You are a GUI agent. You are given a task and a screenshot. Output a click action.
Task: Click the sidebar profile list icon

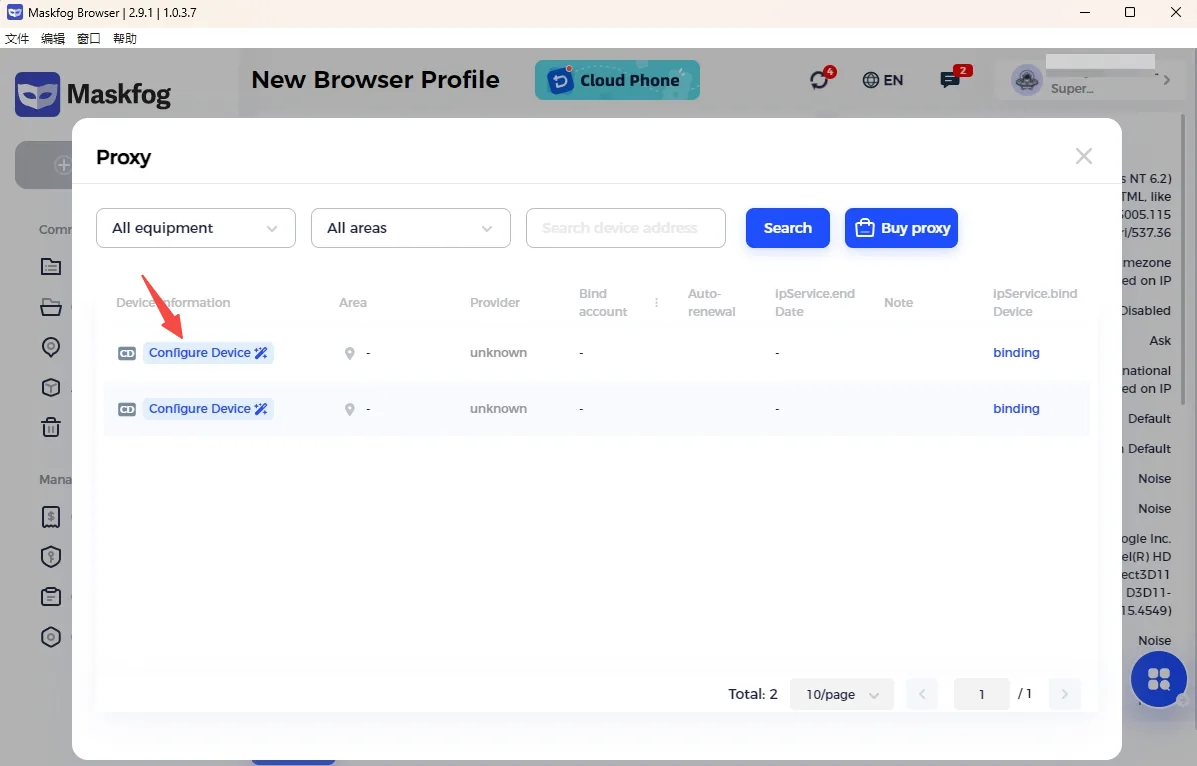point(51,267)
